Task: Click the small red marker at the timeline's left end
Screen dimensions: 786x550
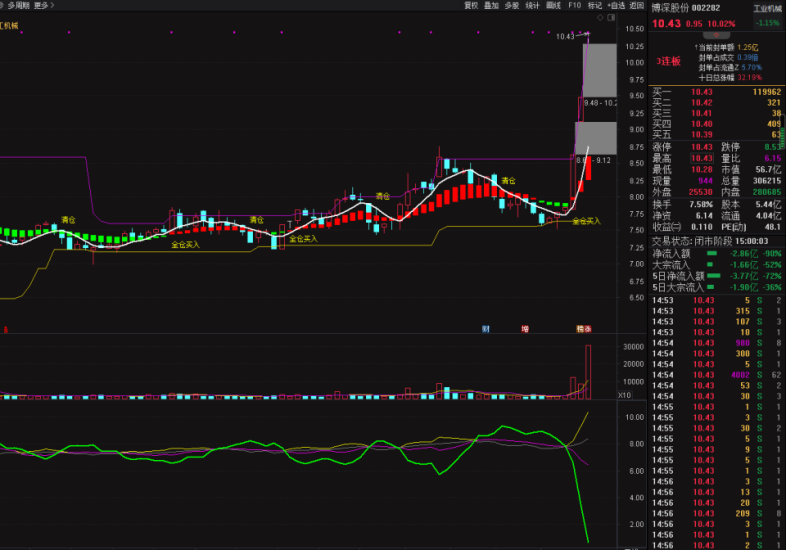Action: [x=5, y=328]
